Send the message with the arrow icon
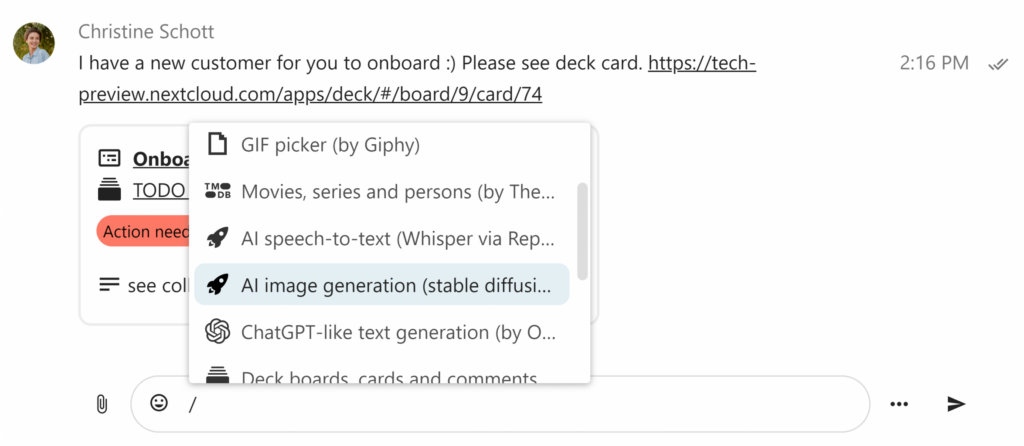This screenshot has width=1024, height=446. (956, 404)
